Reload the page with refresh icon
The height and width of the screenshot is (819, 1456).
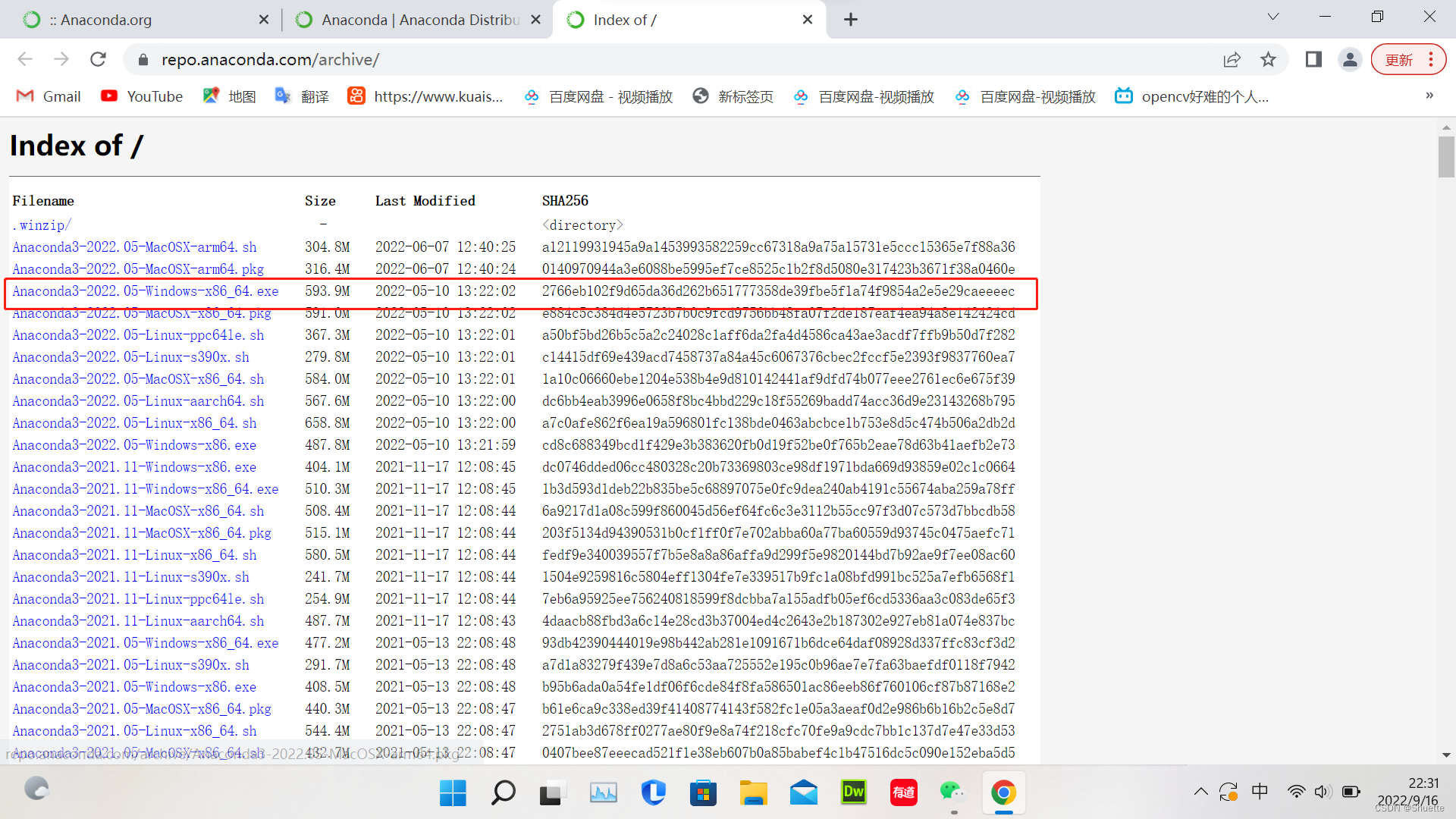[x=98, y=59]
